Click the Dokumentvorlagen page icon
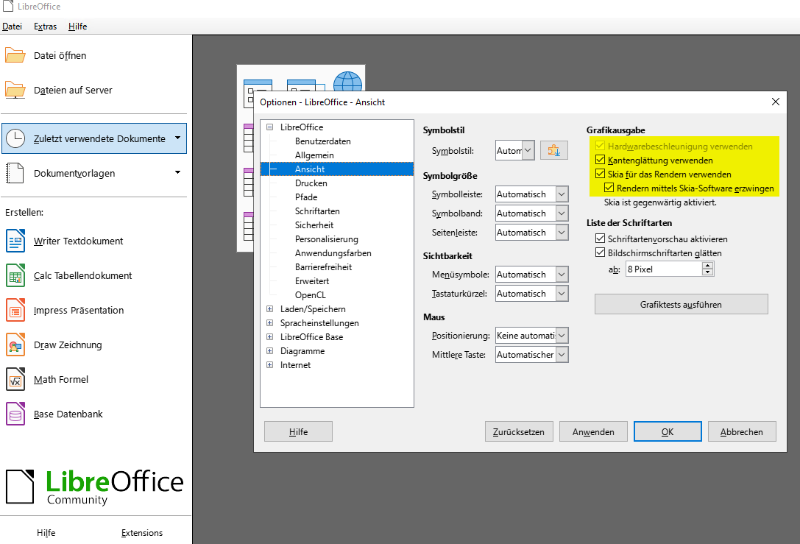The height and width of the screenshot is (544, 800). [x=15, y=173]
